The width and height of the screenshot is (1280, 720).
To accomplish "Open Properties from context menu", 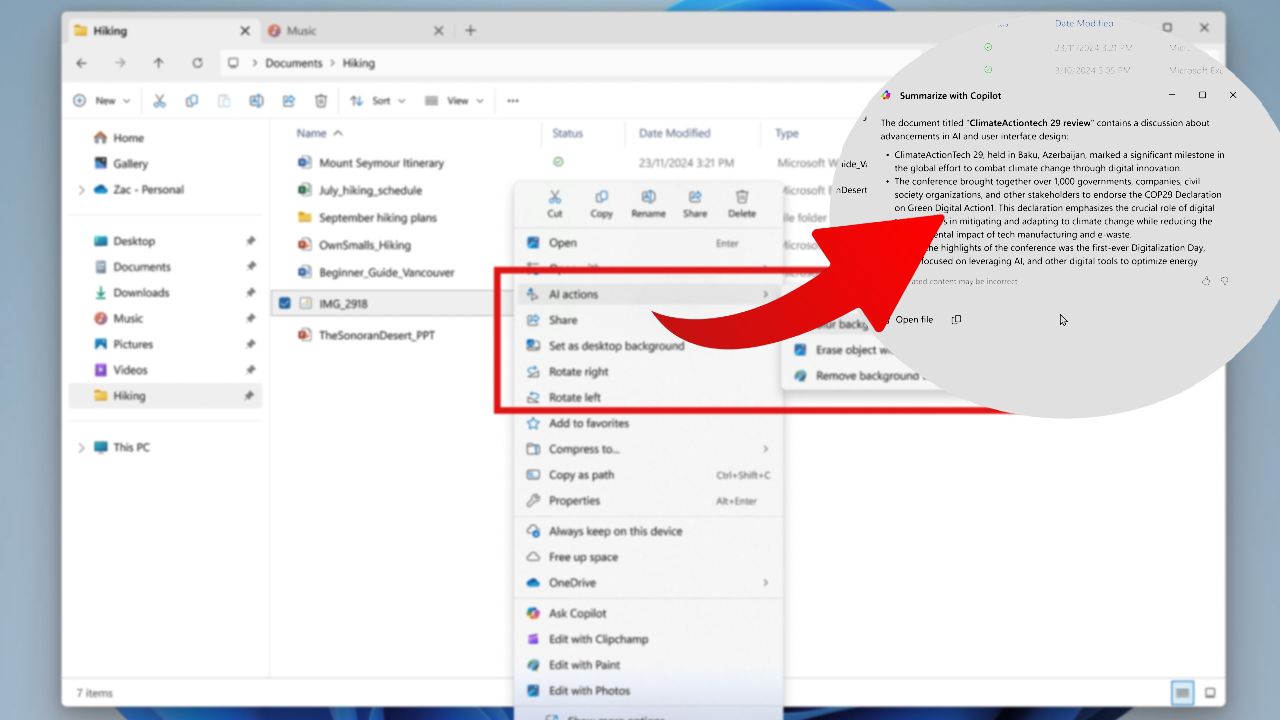I will point(647,501).
